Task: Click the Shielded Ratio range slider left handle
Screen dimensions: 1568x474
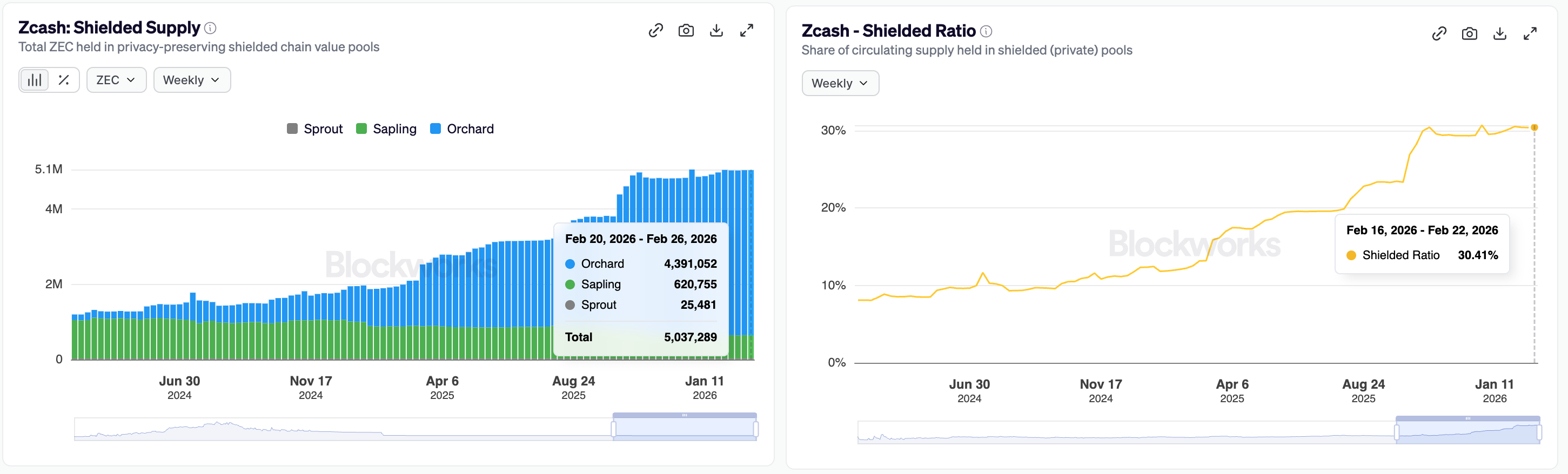Action: click(x=1396, y=432)
